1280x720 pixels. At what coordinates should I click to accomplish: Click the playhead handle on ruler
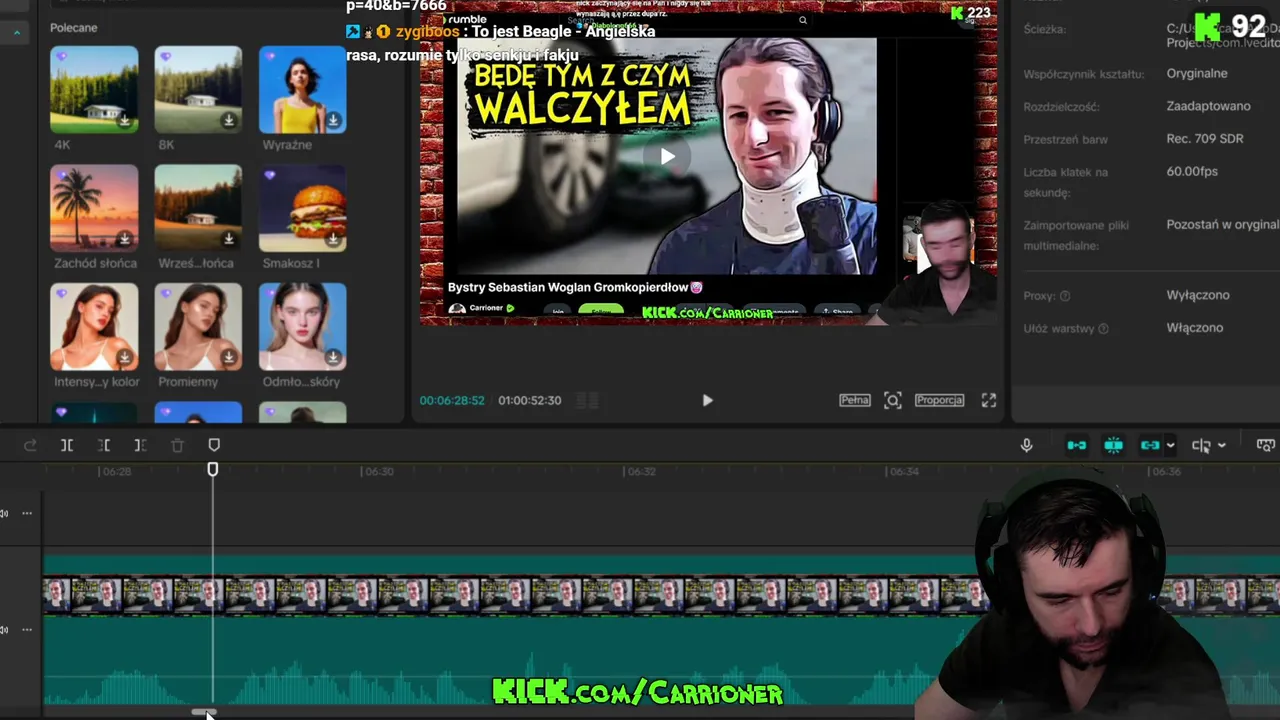click(x=213, y=469)
